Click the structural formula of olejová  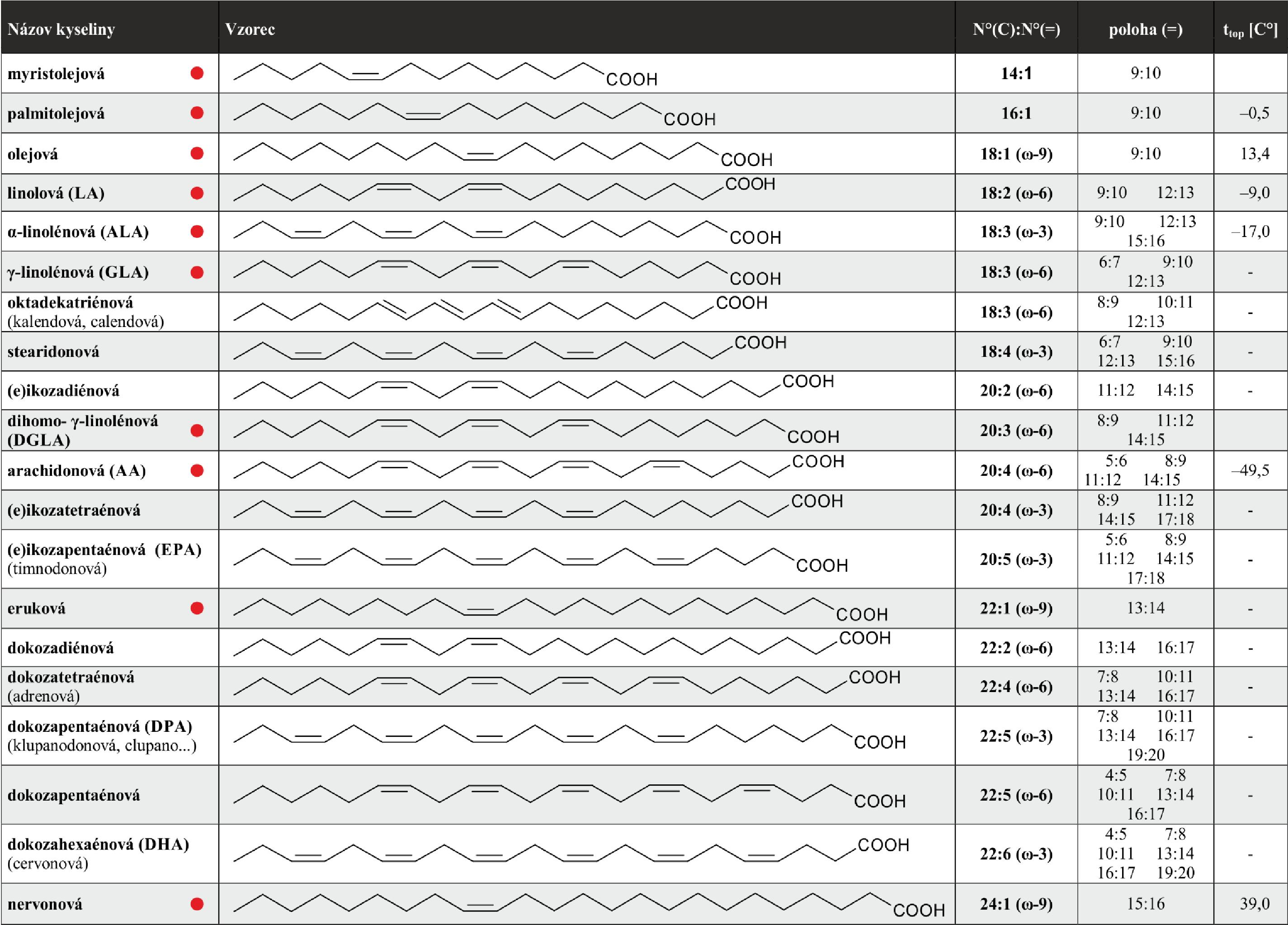503,155
